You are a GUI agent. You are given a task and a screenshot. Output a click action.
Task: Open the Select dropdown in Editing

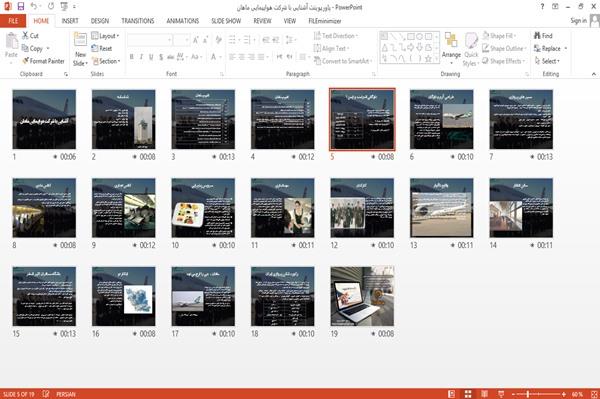(547, 61)
